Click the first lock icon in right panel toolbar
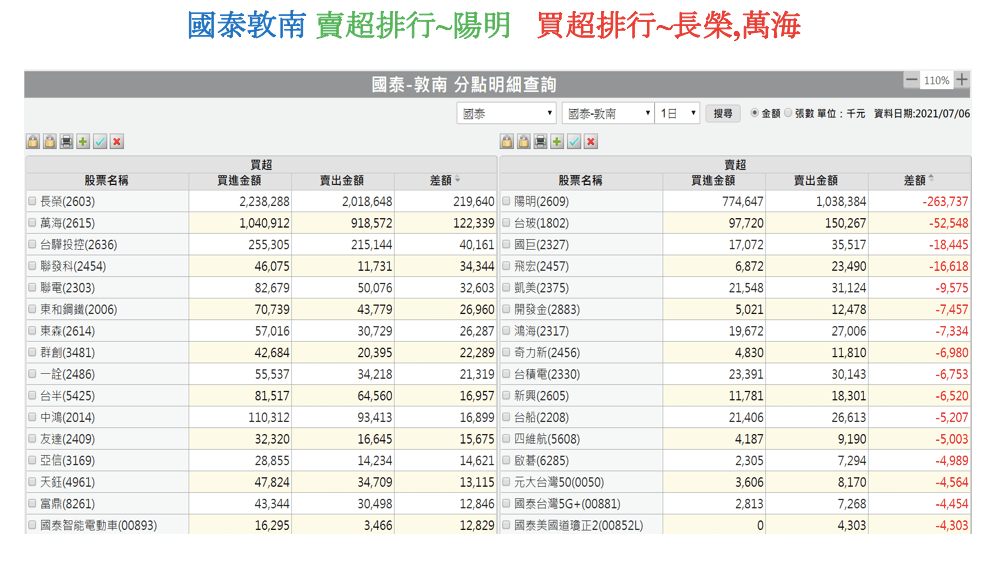Screen dimensions: 1002x562 [506, 142]
